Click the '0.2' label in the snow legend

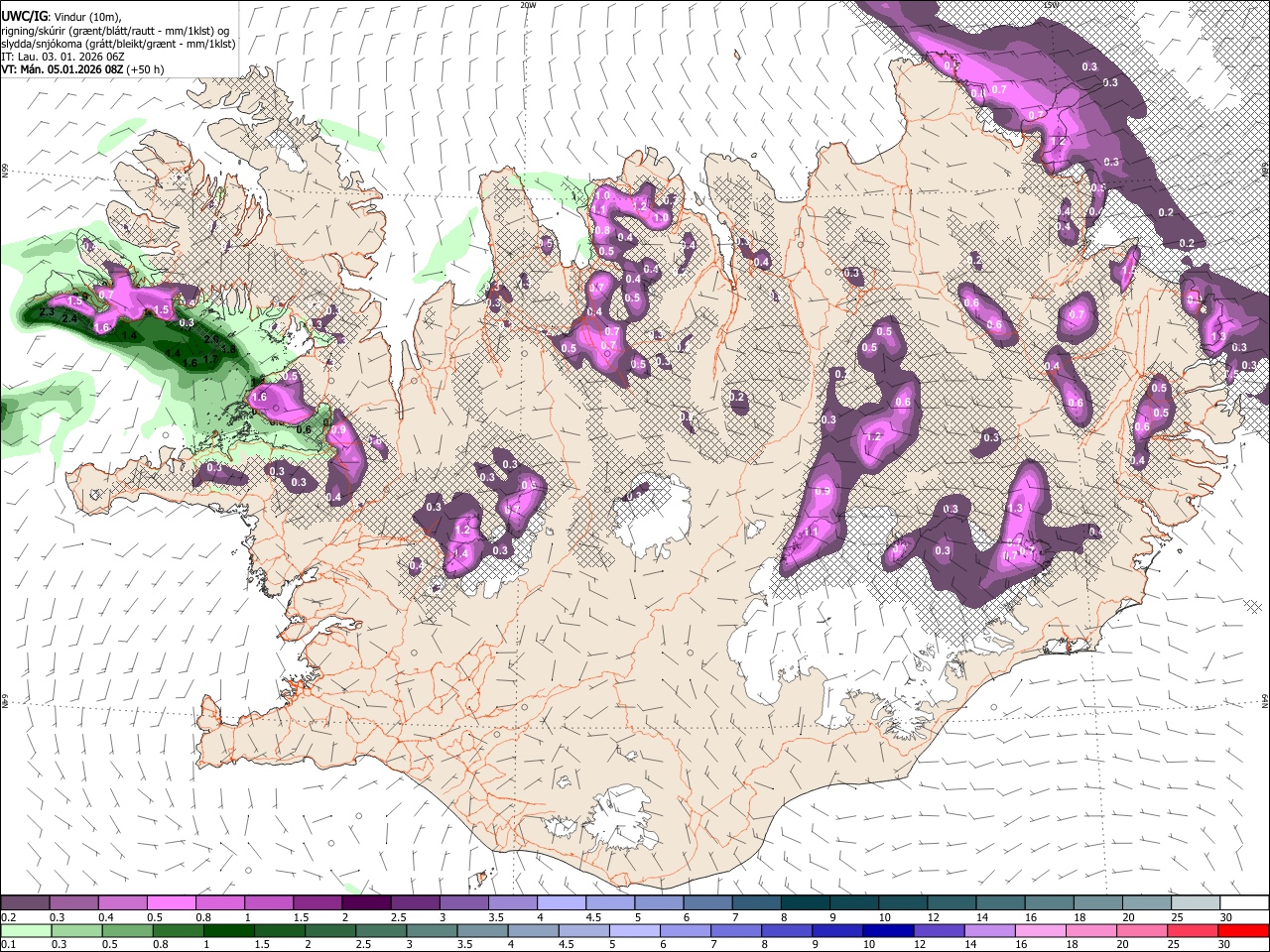click(x=9, y=917)
